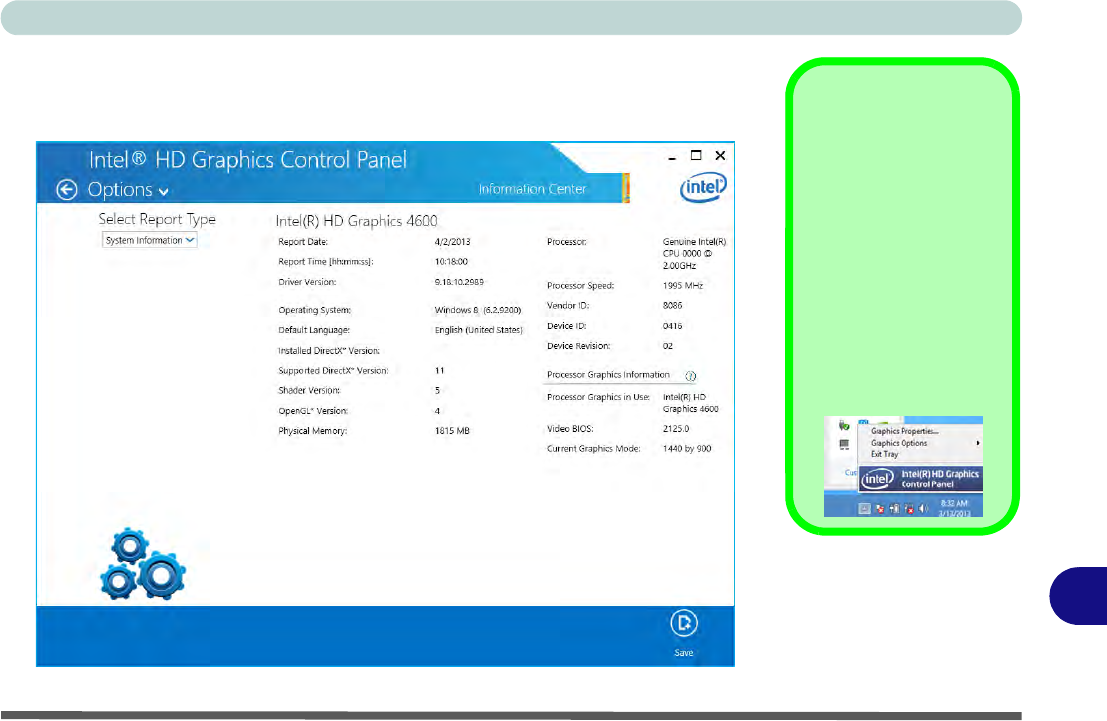The width and height of the screenshot is (1107, 721).
Task: Minimize the Intel HD Graphics Control Panel window
Action: click(671, 157)
